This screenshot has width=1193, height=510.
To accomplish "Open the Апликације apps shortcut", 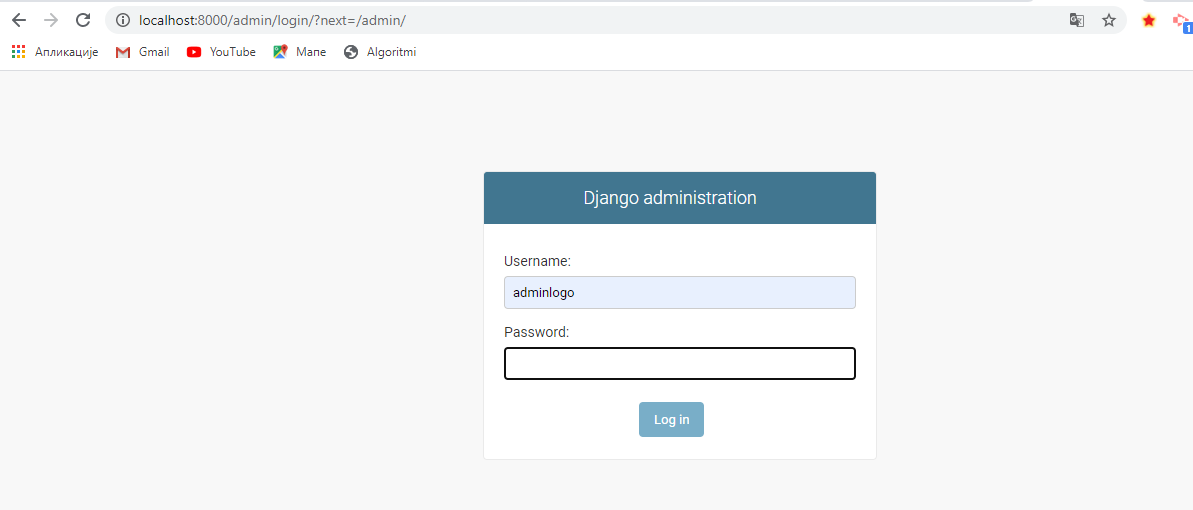I will click(55, 52).
